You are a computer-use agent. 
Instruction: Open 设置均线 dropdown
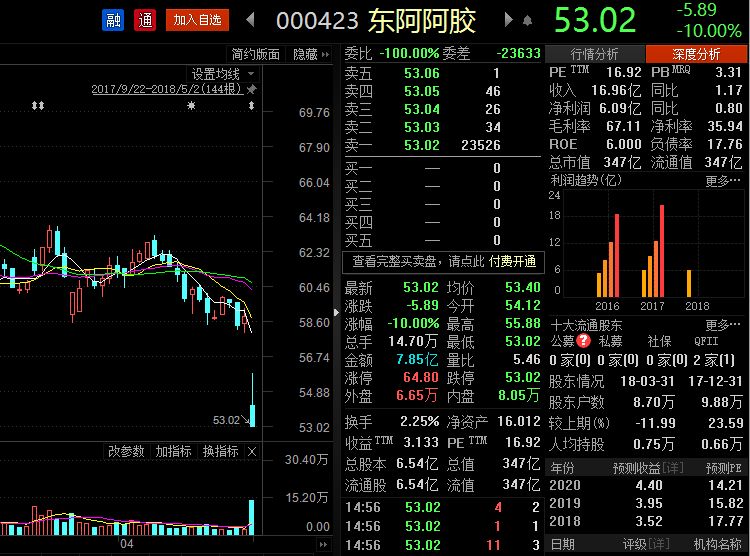223,74
